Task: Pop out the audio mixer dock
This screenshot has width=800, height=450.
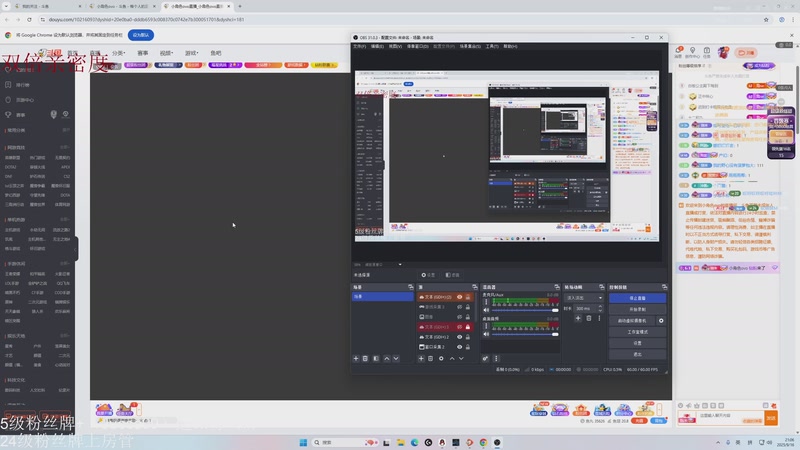Action: 557,287
